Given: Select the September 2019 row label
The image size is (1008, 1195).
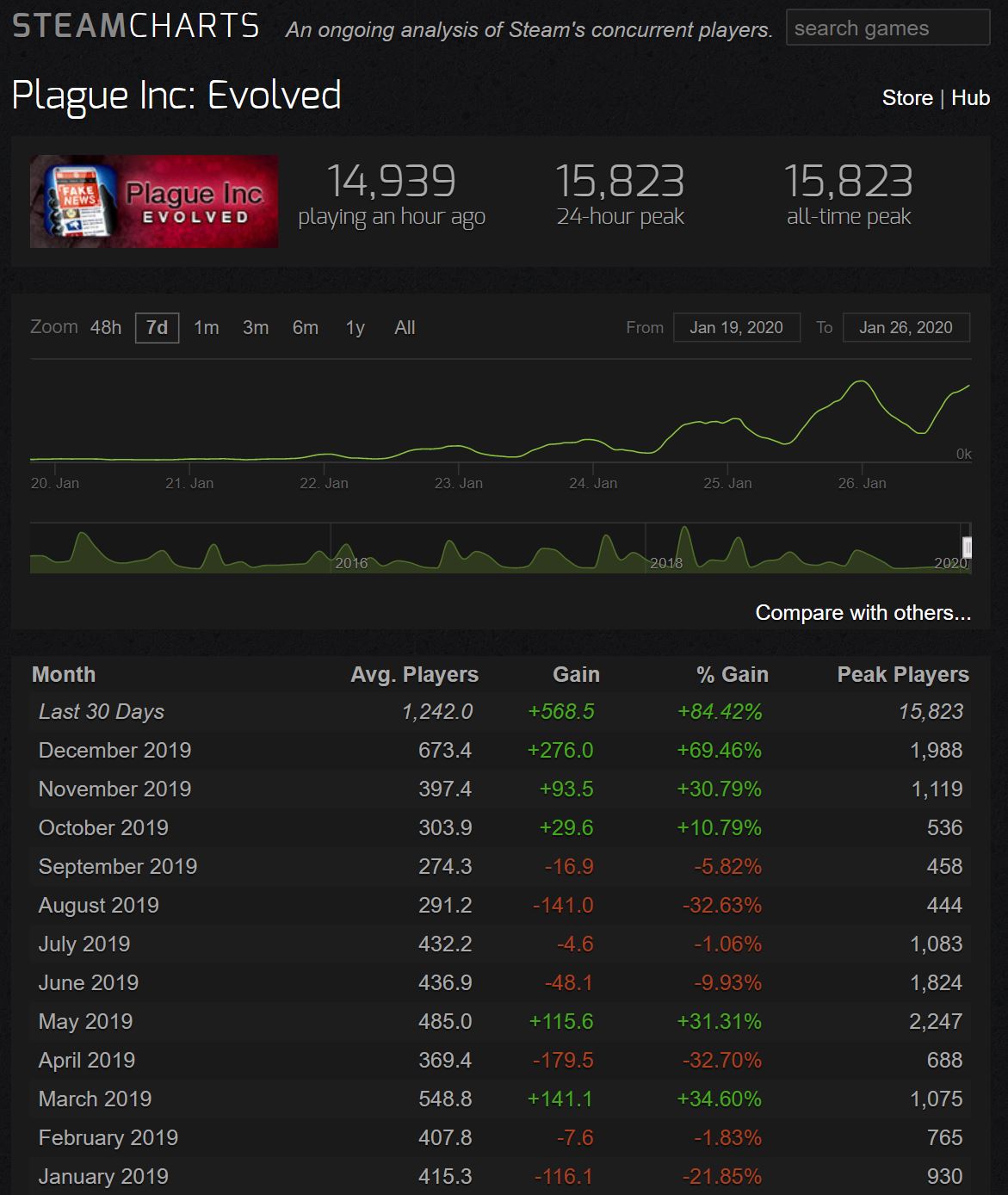Looking at the screenshot, I should click(118, 867).
